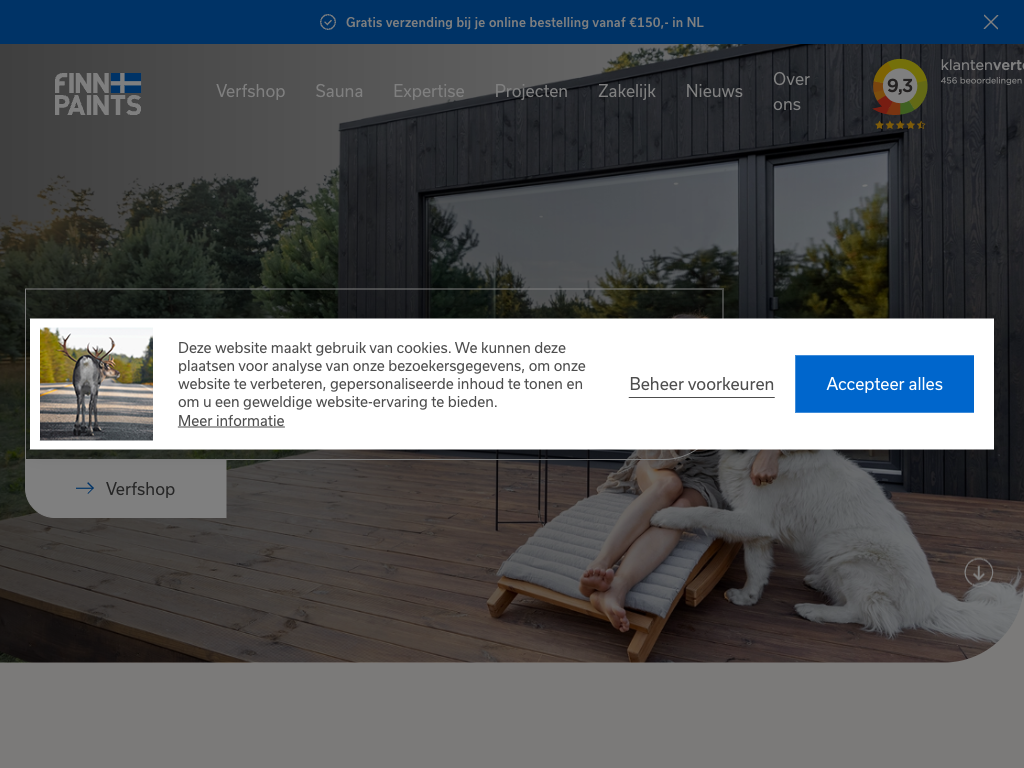Screen dimensions: 1024x768
Task: Go to Projecten in the navigation
Action: click(531, 91)
